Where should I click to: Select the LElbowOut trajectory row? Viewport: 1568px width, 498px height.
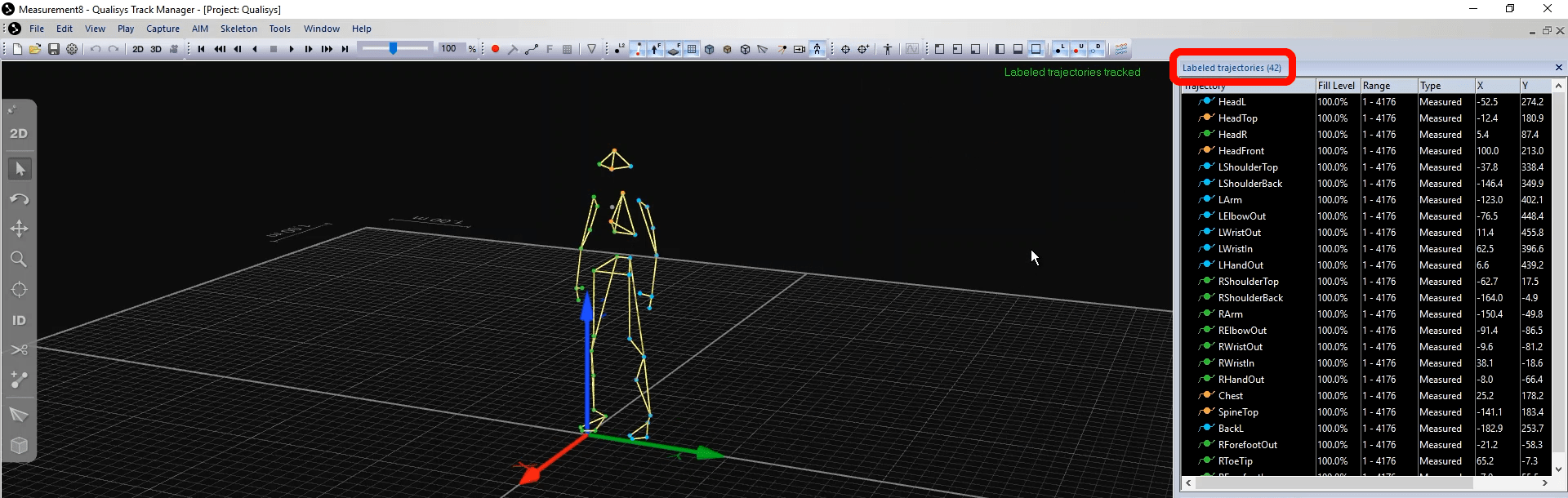pos(1366,216)
